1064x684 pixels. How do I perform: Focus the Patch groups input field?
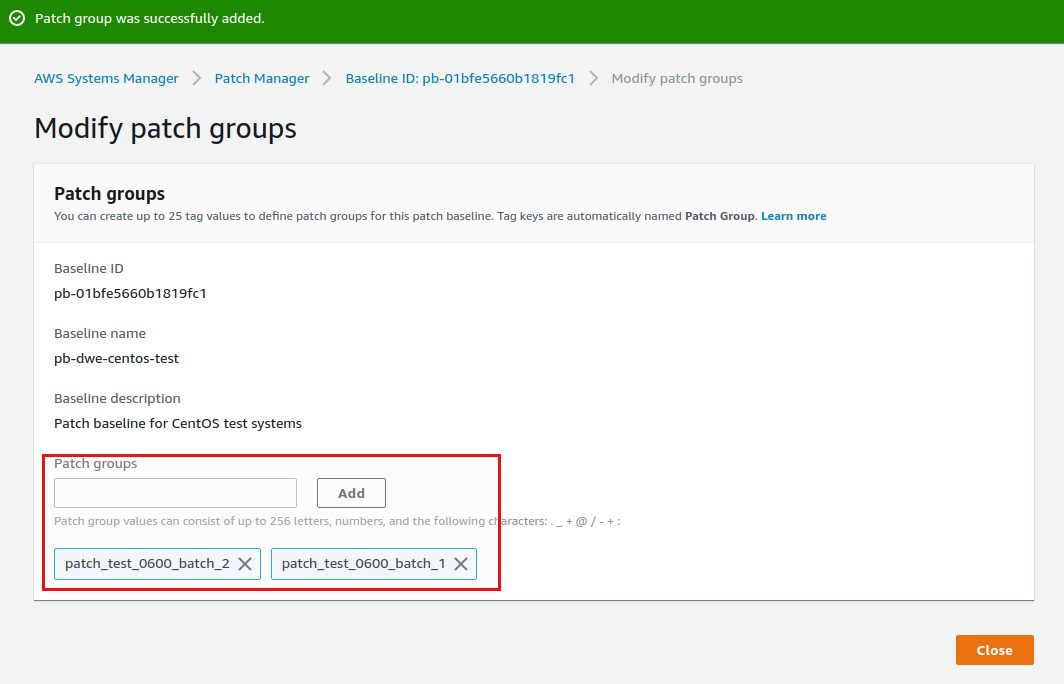click(175, 493)
